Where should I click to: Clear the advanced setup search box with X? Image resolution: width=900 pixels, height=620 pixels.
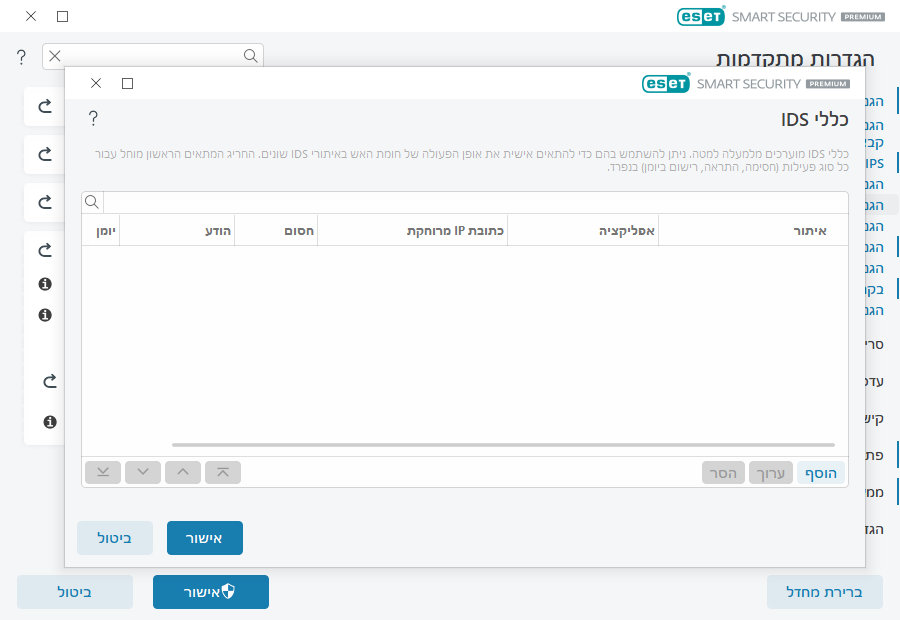click(55, 56)
